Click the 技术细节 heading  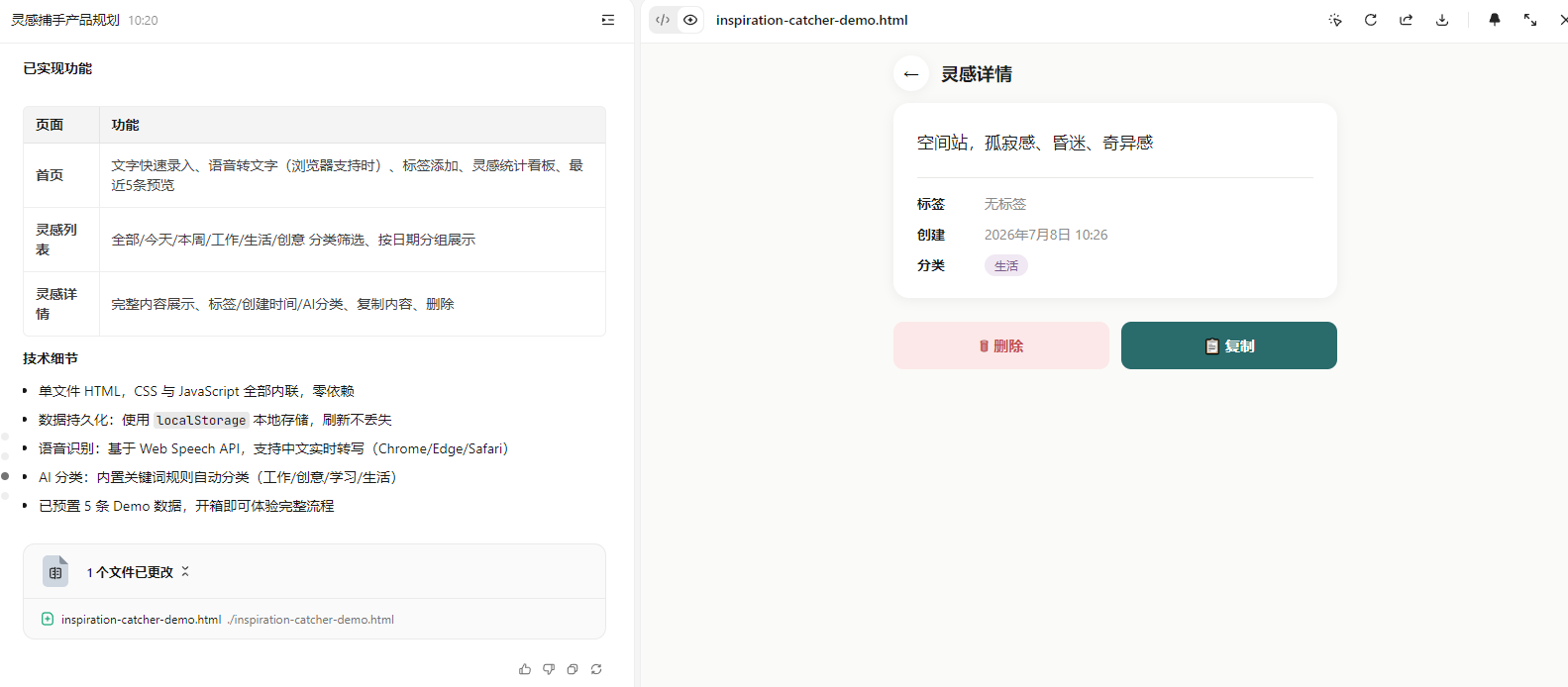click(x=51, y=358)
